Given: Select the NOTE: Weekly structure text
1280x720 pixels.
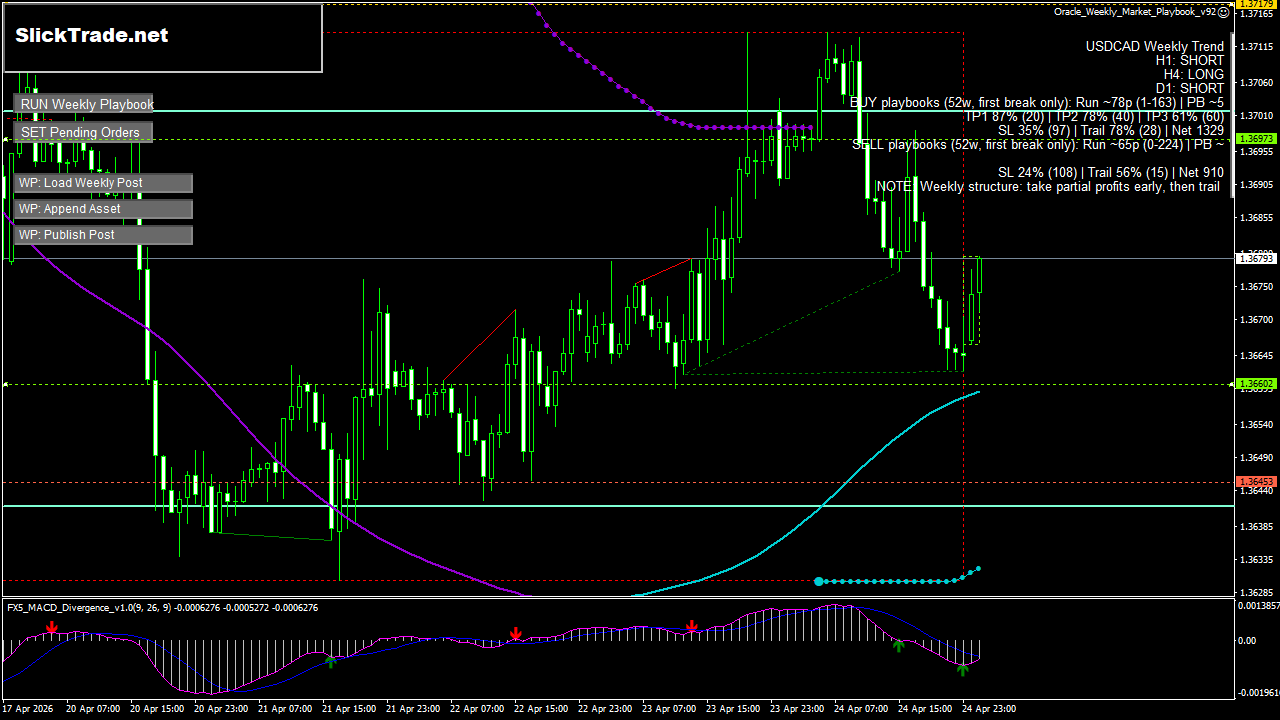Looking at the screenshot, I should pos(1050,187).
